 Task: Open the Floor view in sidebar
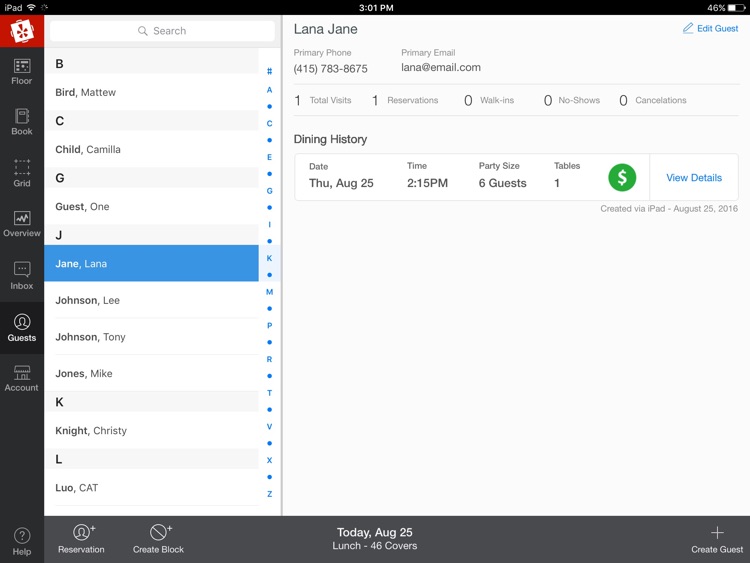click(x=22, y=72)
